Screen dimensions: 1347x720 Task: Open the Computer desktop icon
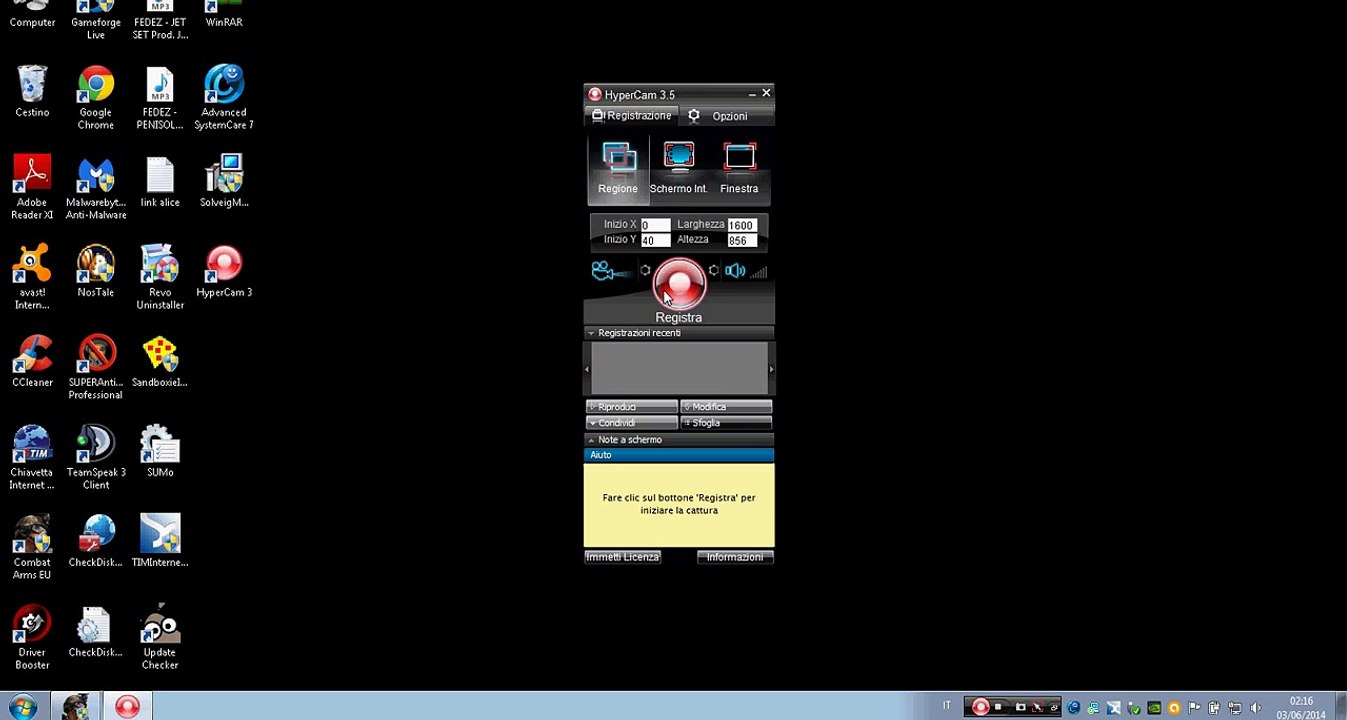pos(32,14)
